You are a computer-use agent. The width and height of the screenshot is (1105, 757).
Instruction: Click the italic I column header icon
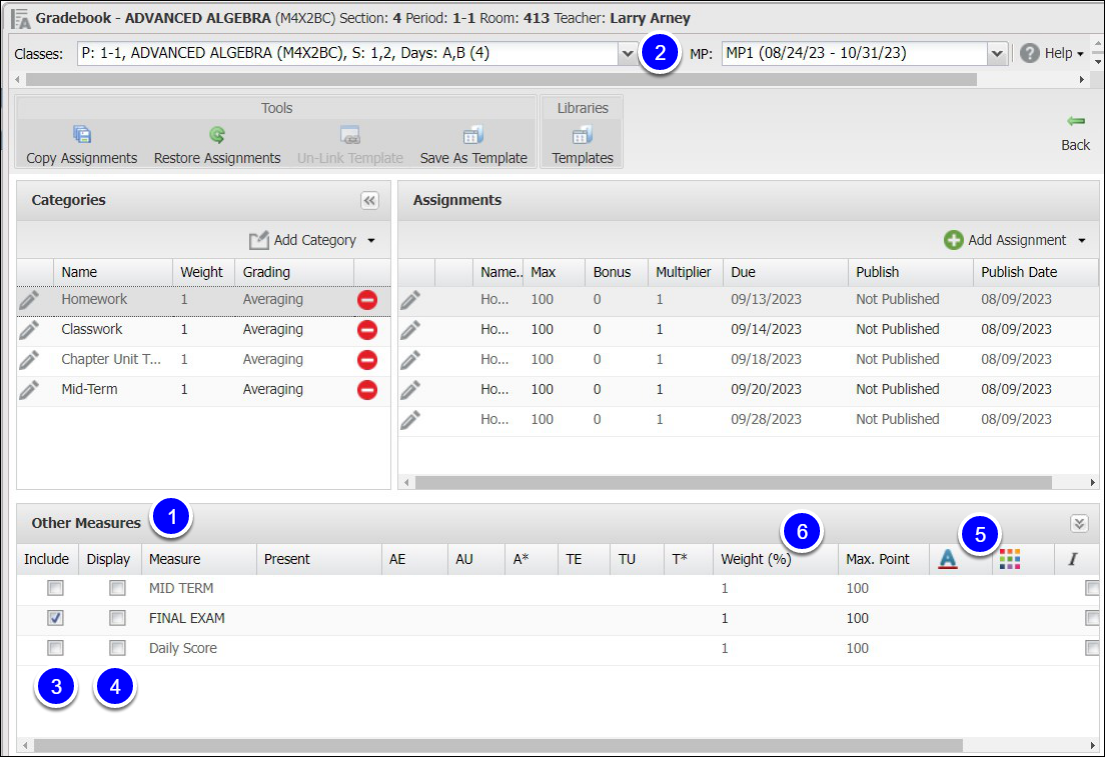pyautogui.click(x=1073, y=559)
